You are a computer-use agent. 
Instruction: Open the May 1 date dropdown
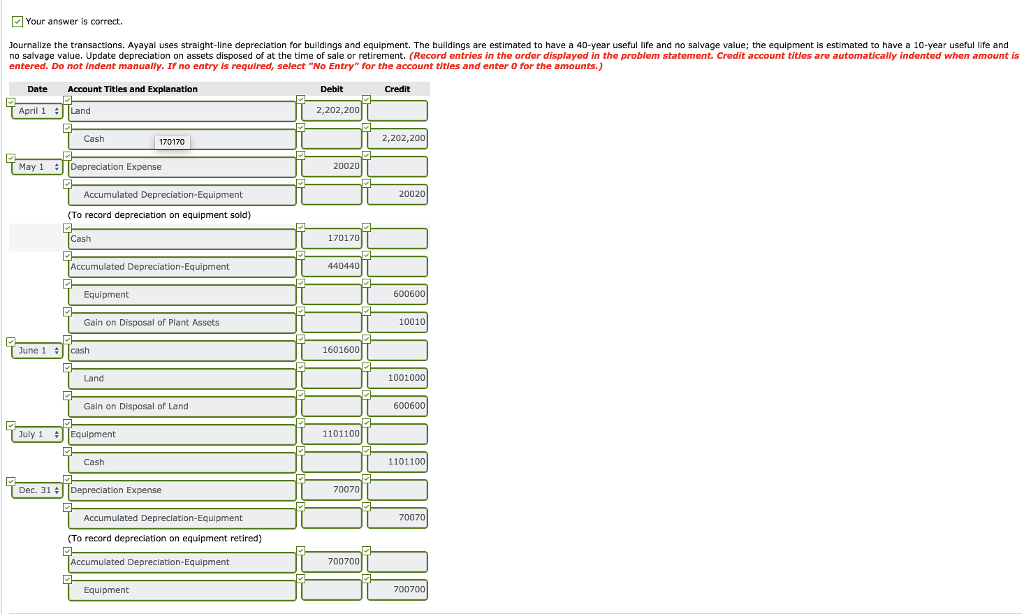(37, 166)
